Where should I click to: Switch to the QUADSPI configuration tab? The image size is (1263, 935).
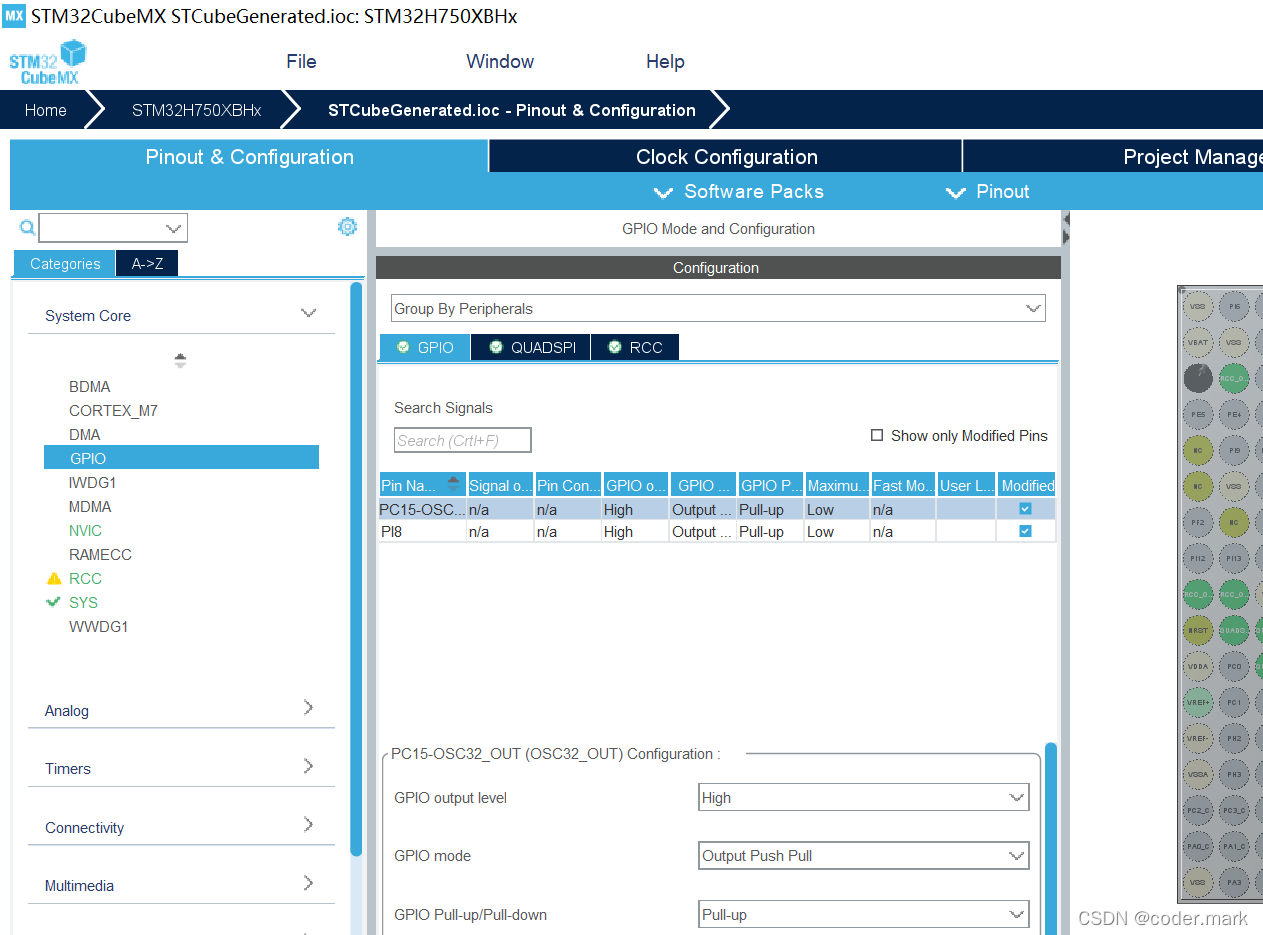pyautogui.click(x=531, y=347)
